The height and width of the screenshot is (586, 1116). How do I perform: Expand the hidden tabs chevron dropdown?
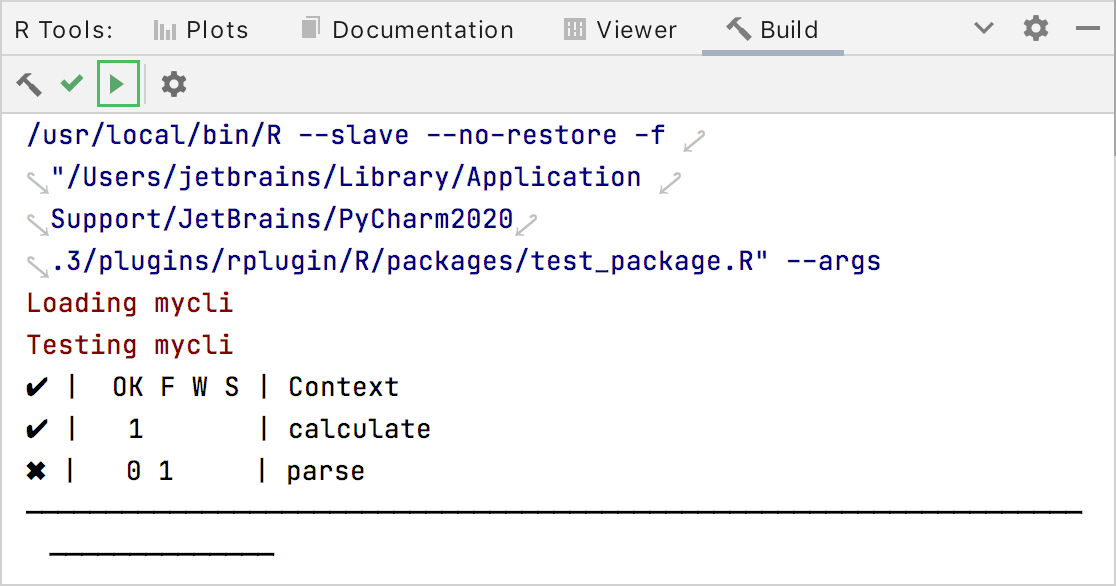(x=984, y=29)
